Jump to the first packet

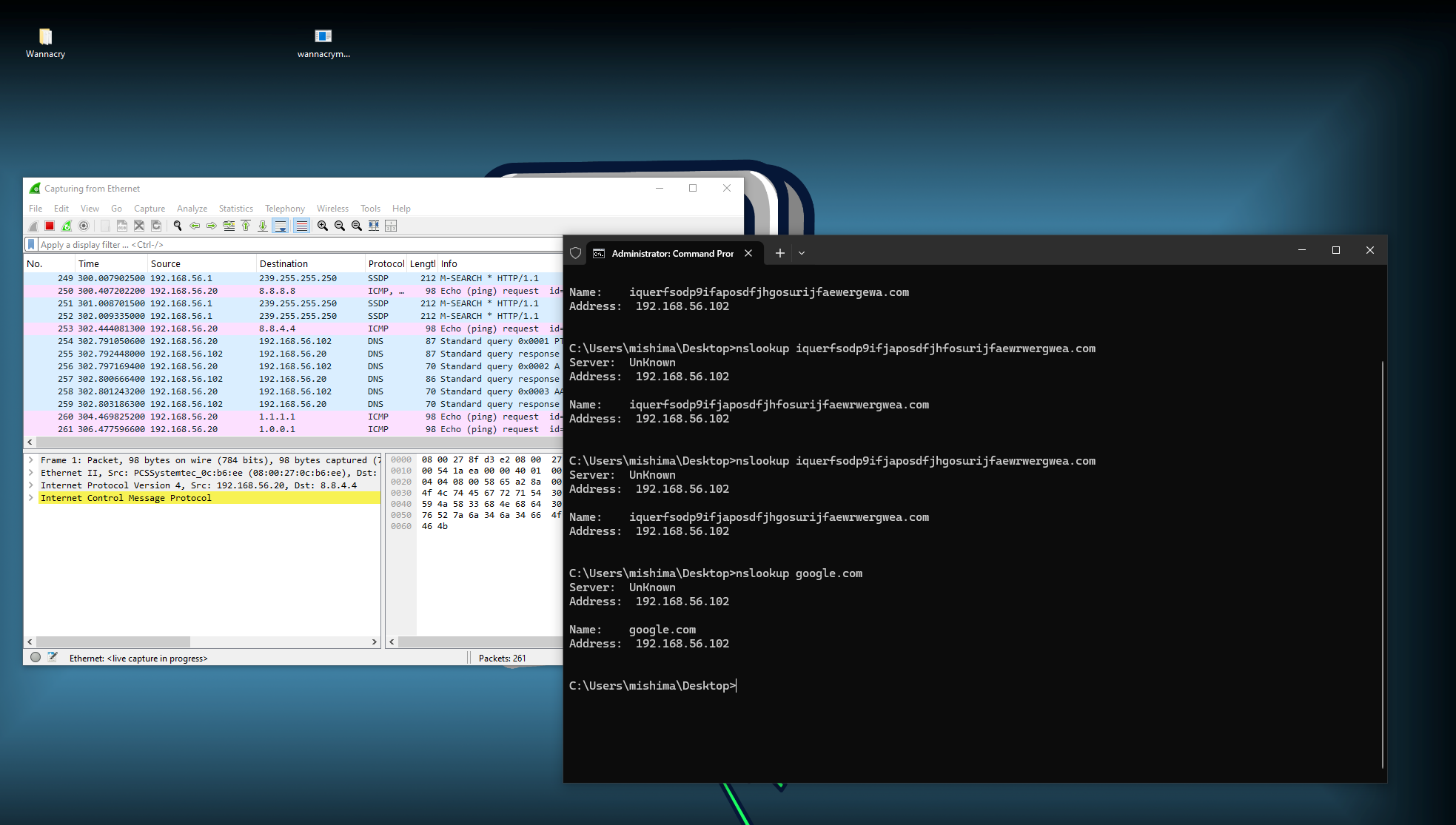coord(246,226)
